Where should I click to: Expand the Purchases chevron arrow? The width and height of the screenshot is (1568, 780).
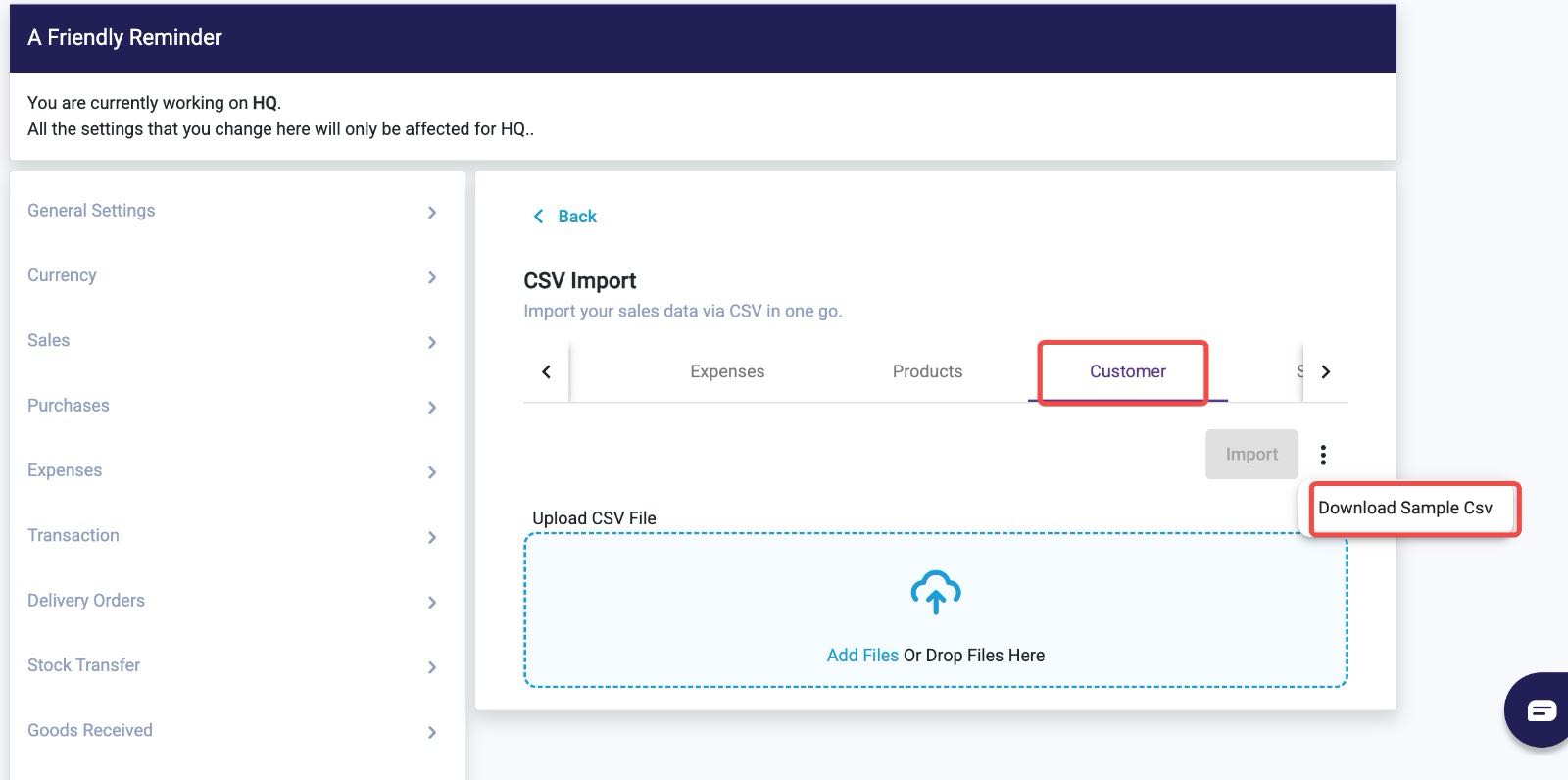click(432, 407)
